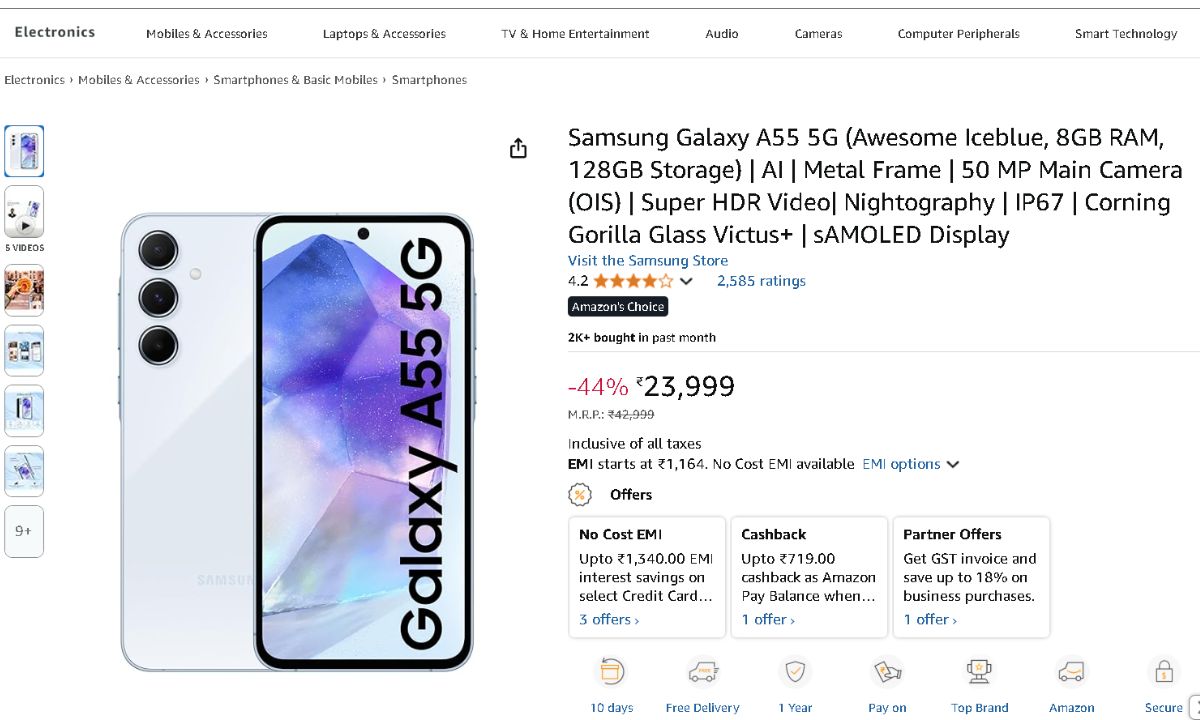The image size is (1200, 720).
Task: Click the Pay on Delivery icon
Action: [887, 671]
